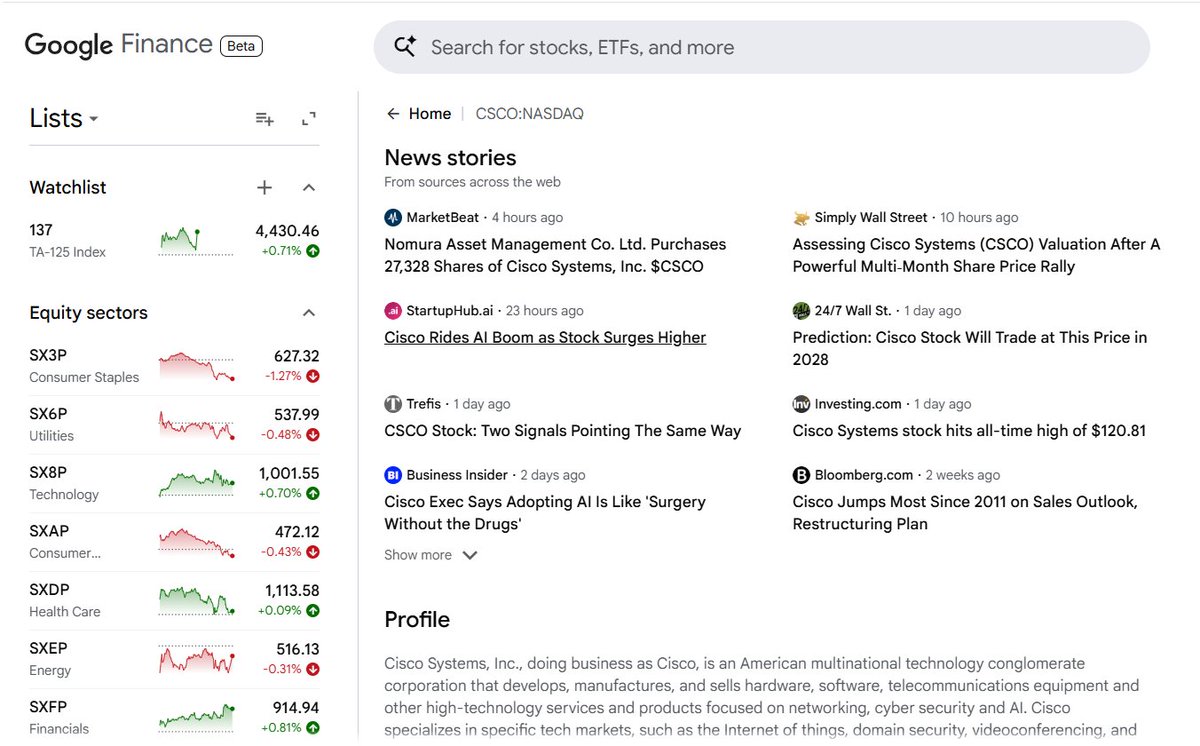Open the Lists dropdown menu
1200x746 pixels.
64,118
